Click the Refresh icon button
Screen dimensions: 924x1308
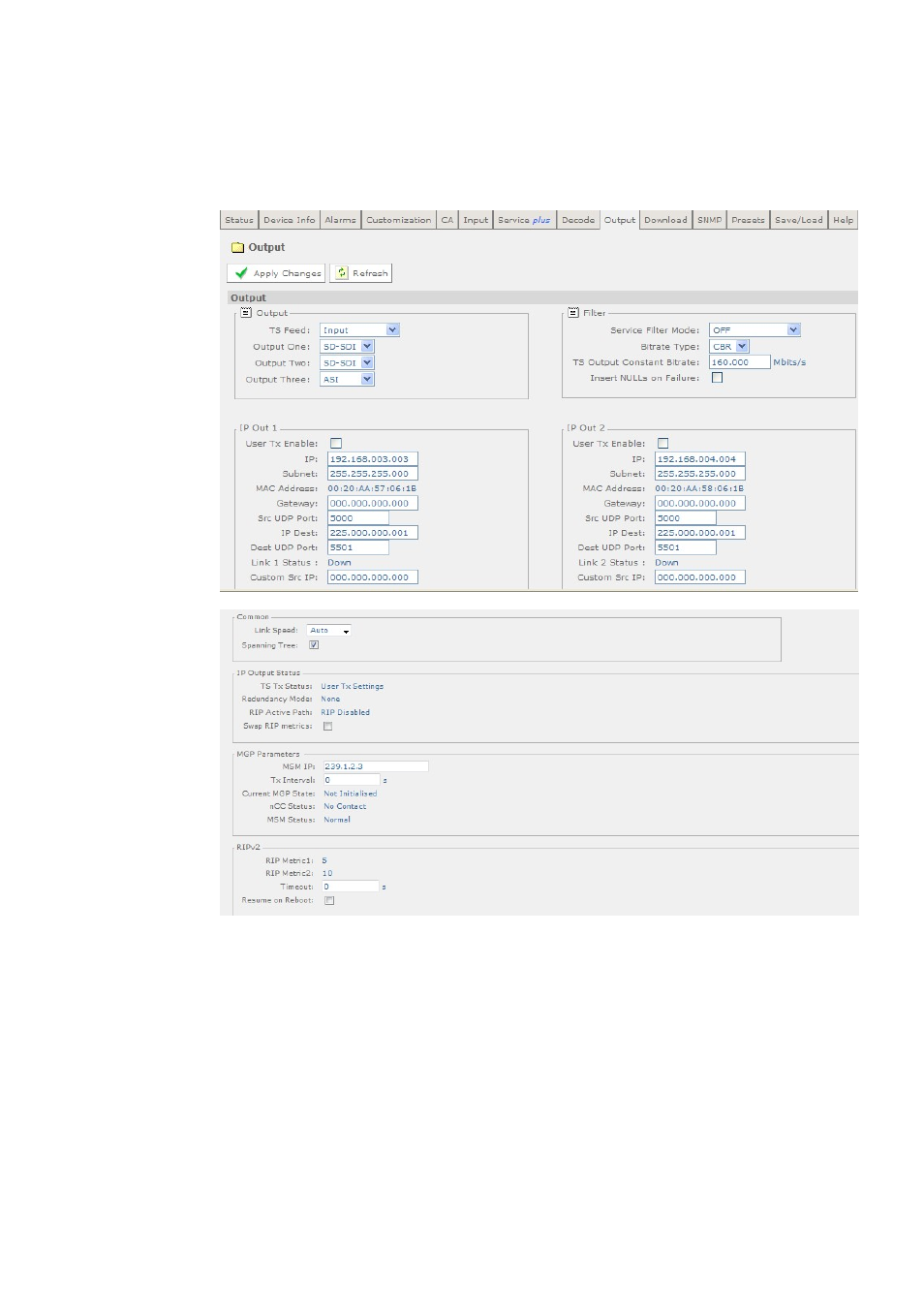(x=342, y=273)
